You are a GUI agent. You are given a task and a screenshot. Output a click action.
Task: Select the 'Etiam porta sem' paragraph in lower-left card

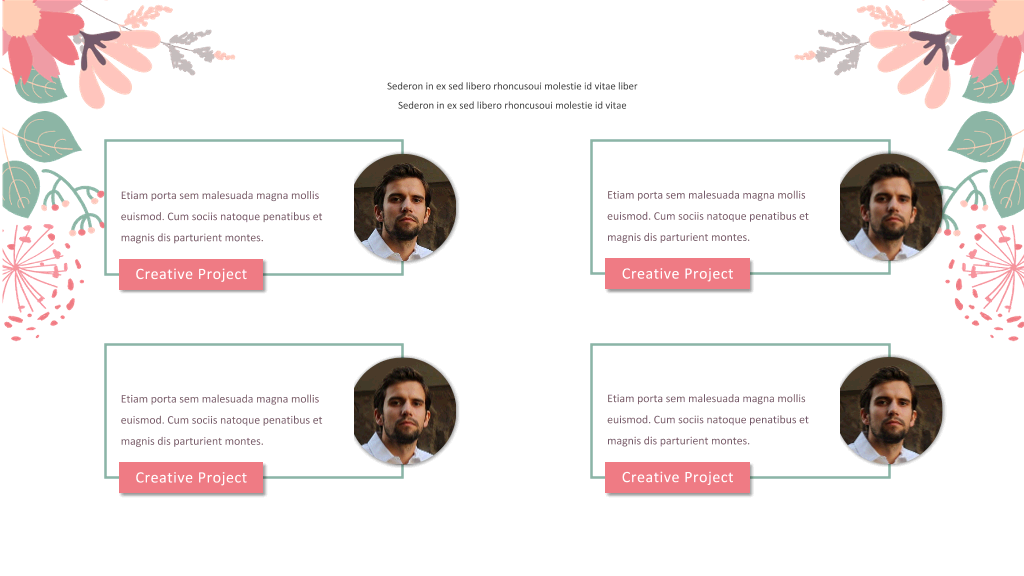point(221,420)
